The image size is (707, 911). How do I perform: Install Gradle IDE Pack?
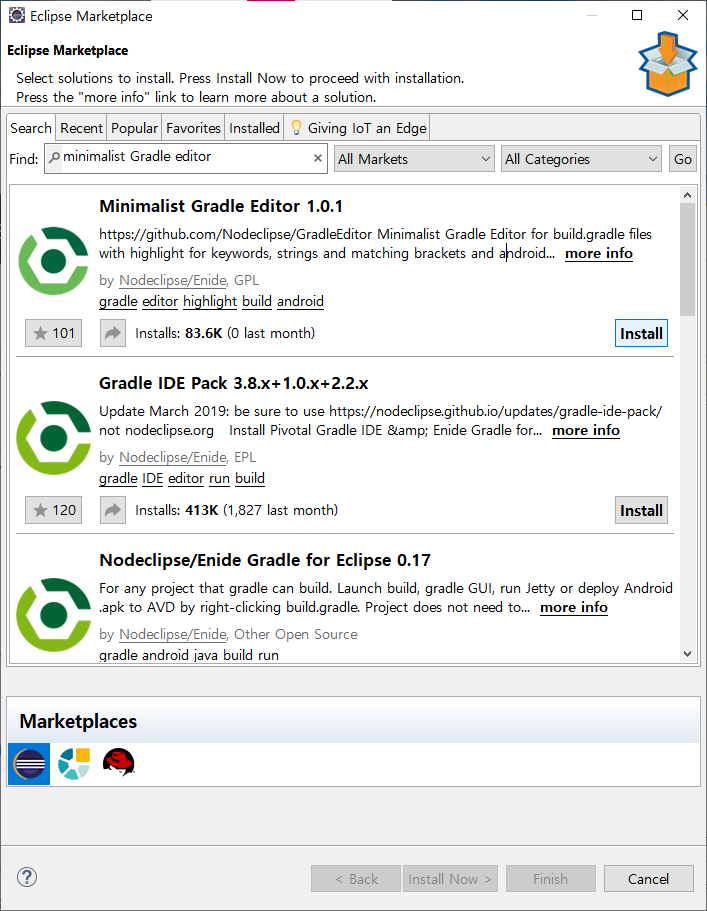(641, 510)
